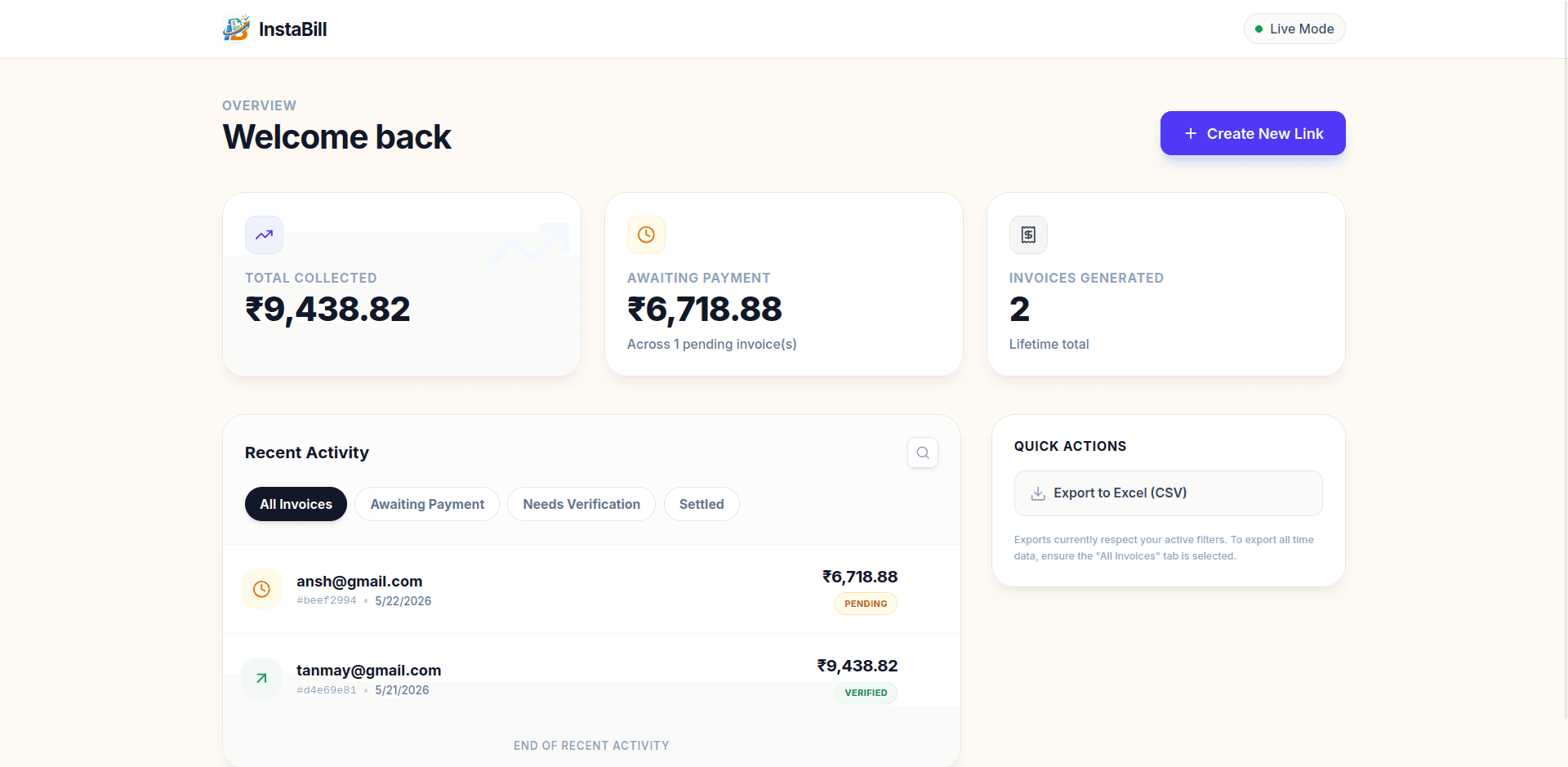The height and width of the screenshot is (767, 1568).
Task: Click the pending clock icon beside ansh@gmail.com
Action: tap(261, 589)
